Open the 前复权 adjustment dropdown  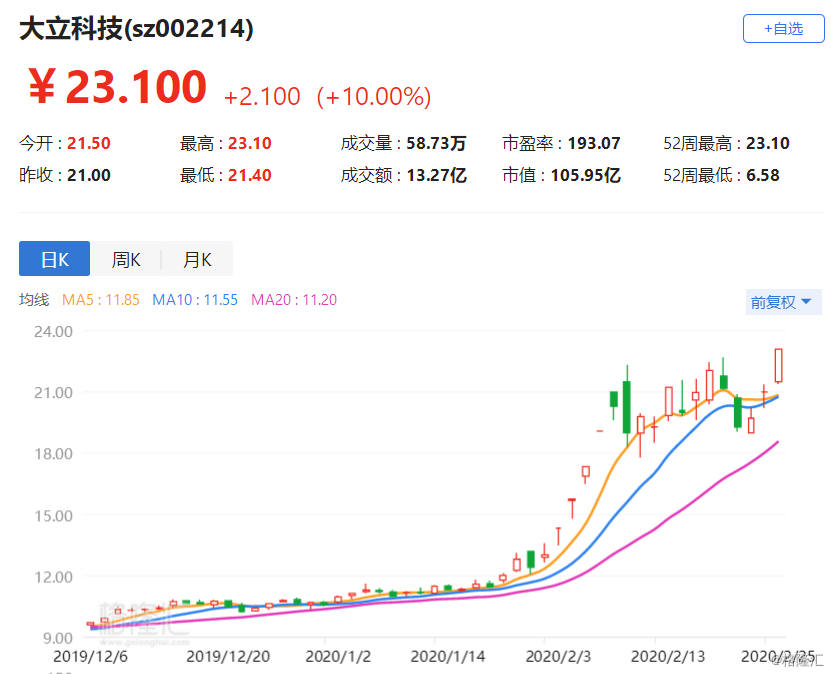click(783, 302)
